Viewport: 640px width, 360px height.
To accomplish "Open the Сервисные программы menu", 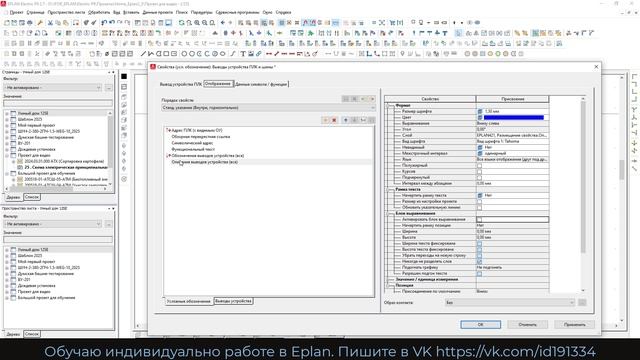I will click(x=237, y=12).
